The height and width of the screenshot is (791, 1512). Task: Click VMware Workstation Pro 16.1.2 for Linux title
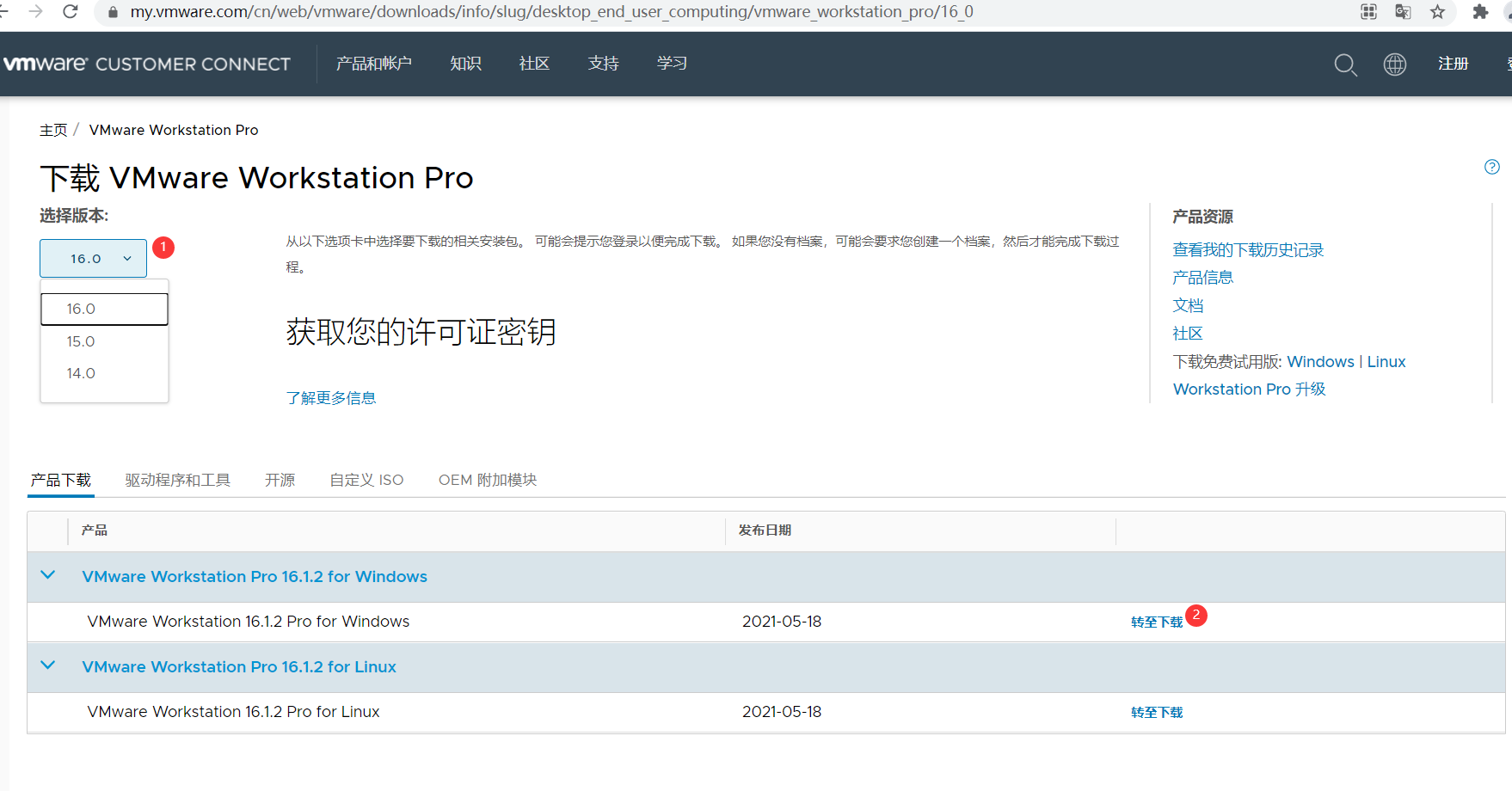pos(239,667)
